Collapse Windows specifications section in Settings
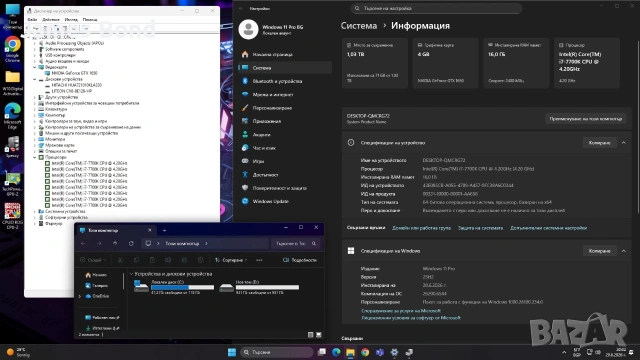 [623, 251]
